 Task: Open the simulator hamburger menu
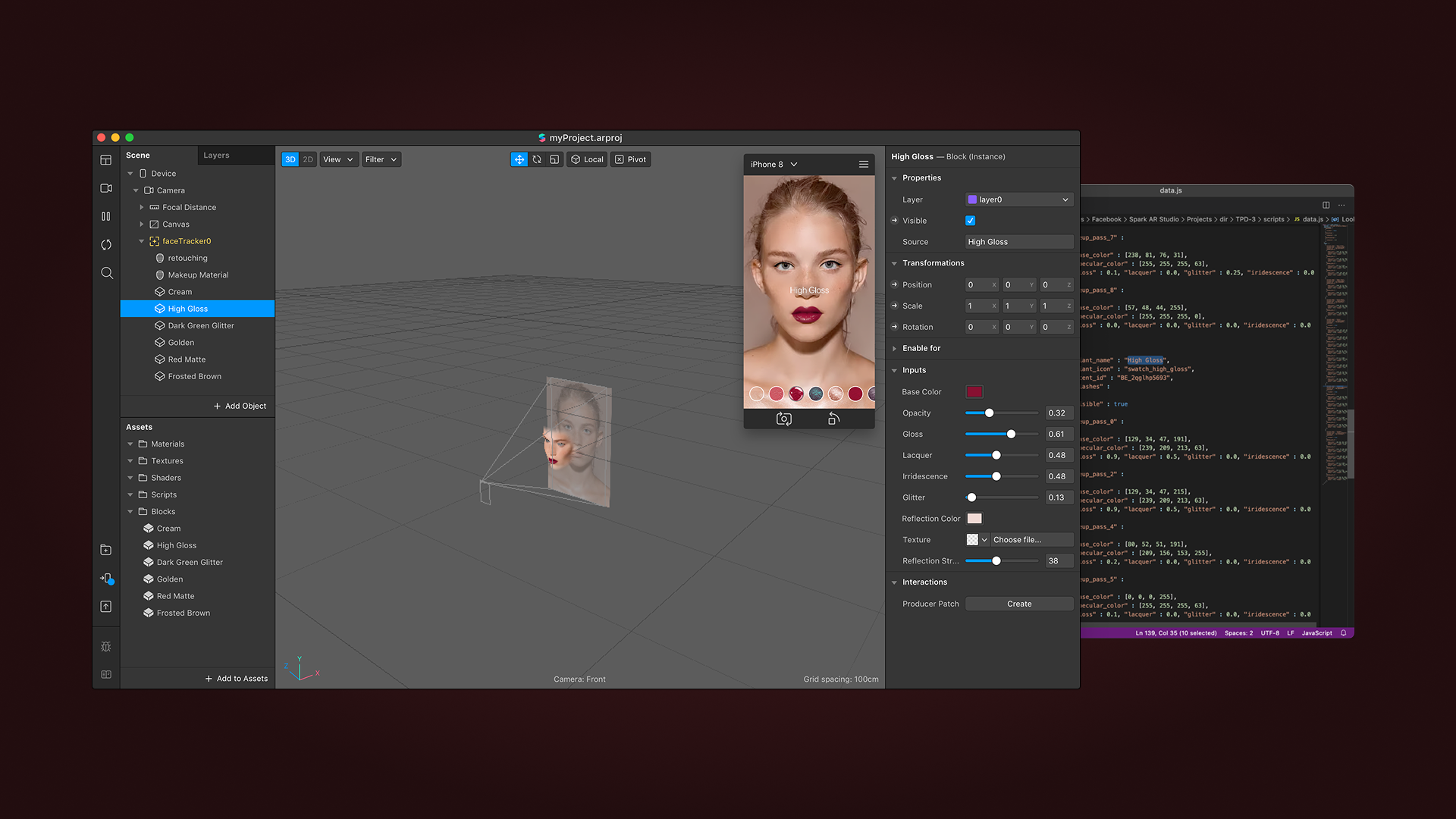click(x=864, y=164)
